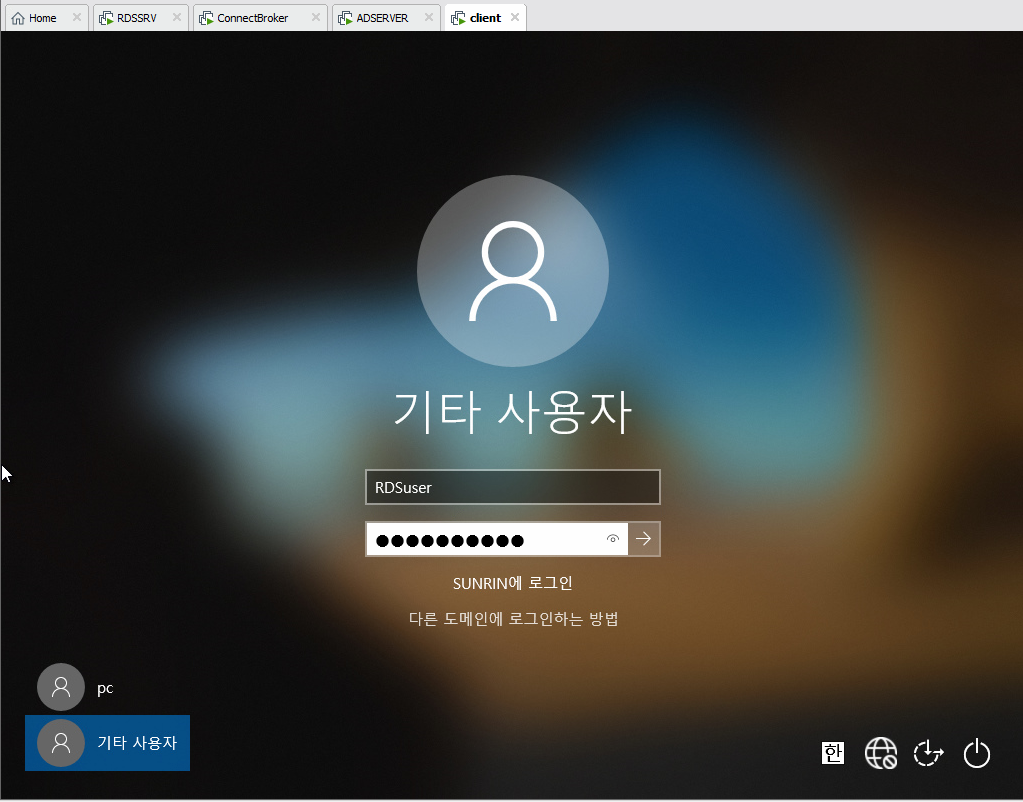Open the Ease of Access icon
Screen dimensions: 1023x802
[928, 753]
